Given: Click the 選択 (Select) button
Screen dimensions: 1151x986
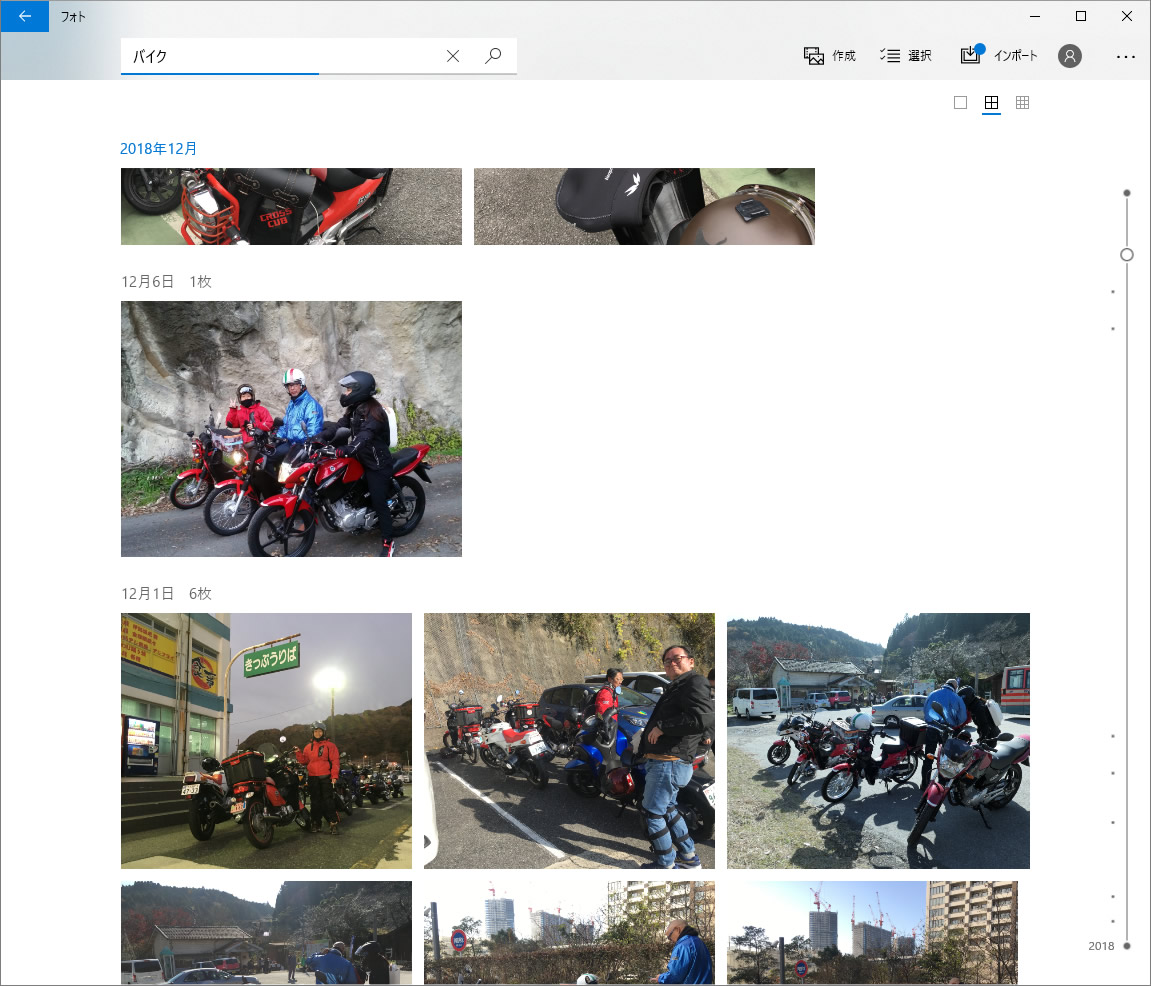Looking at the screenshot, I should [x=906, y=56].
